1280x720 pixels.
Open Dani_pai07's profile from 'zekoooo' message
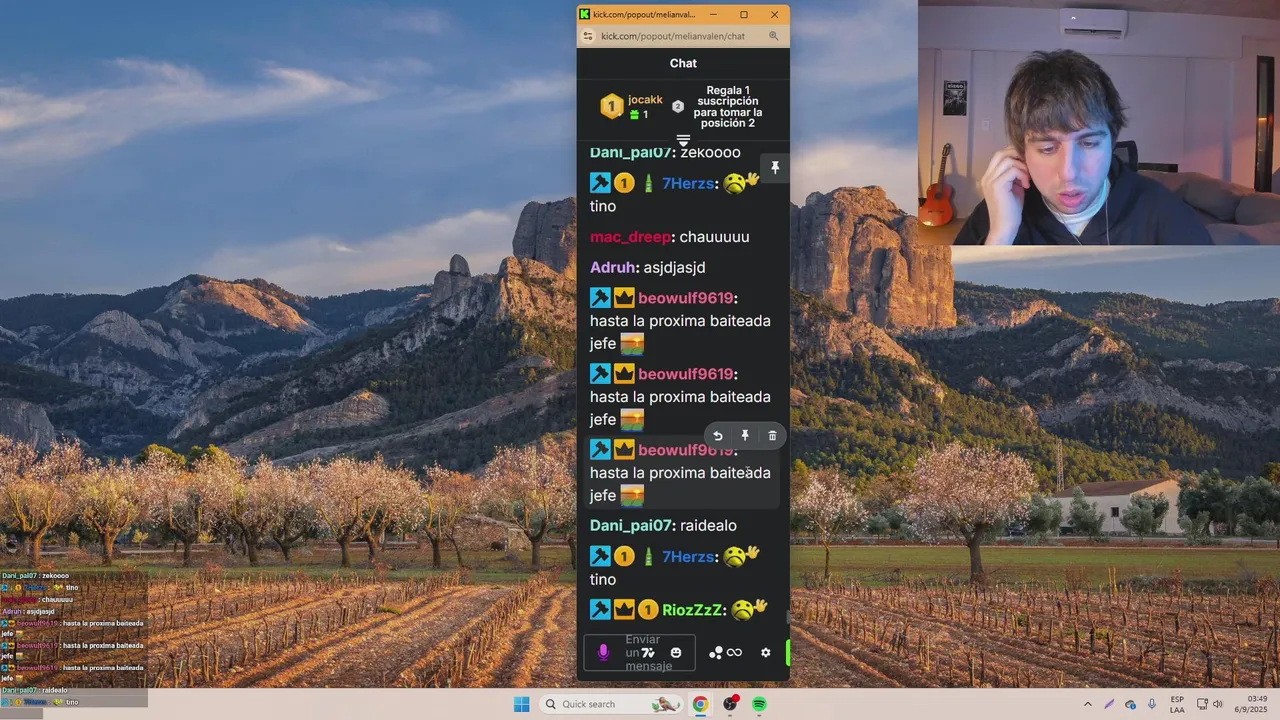(631, 153)
